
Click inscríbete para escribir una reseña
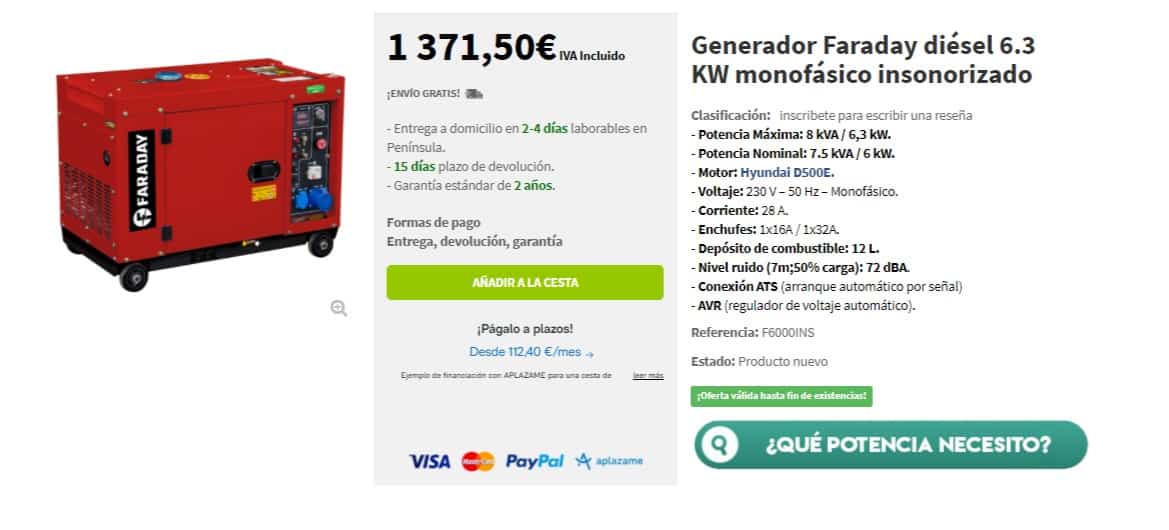pyautogui.click(x=876, y=116)
